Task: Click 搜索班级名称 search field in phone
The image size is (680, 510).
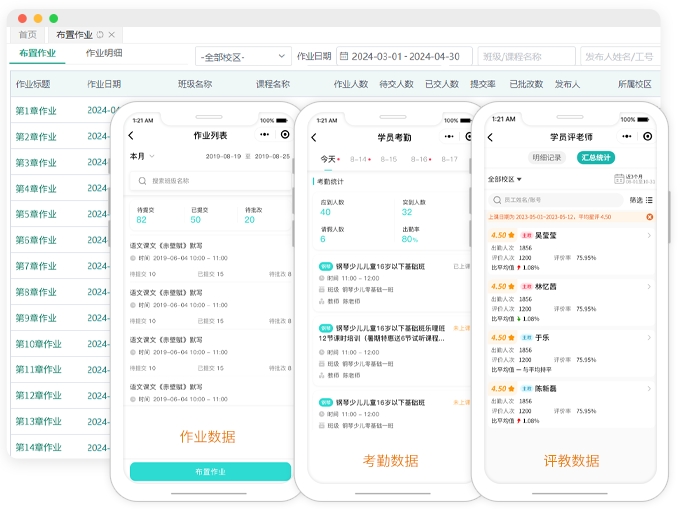Action: pyautogui.click(x=210, y=181)
